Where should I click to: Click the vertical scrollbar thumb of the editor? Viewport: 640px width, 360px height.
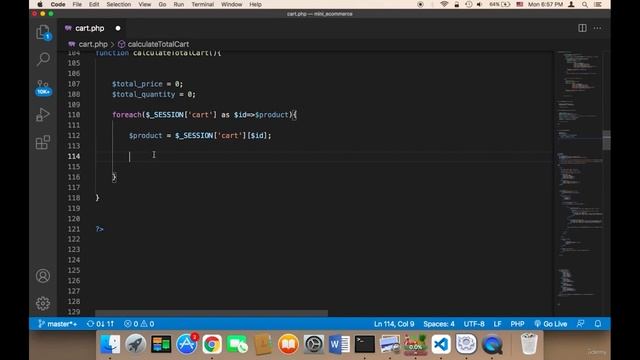607,140
